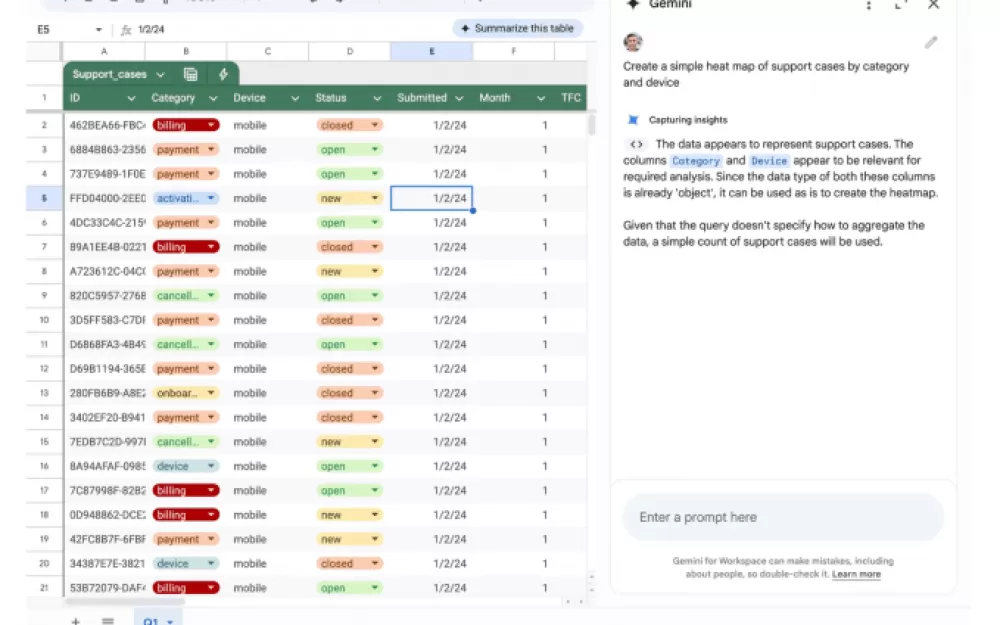Select row 10 header

click(44, 320)
